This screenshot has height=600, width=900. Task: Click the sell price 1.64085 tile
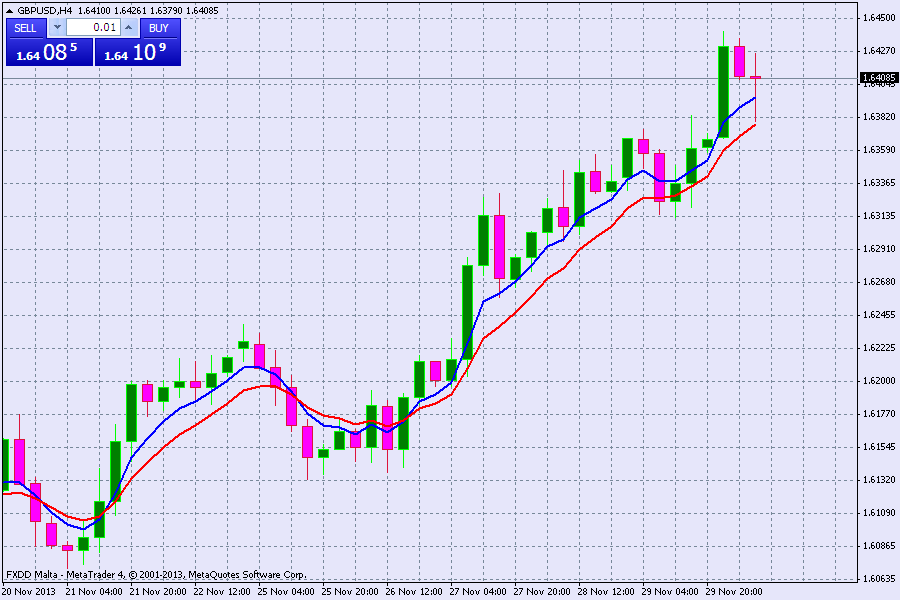[49, 53]
